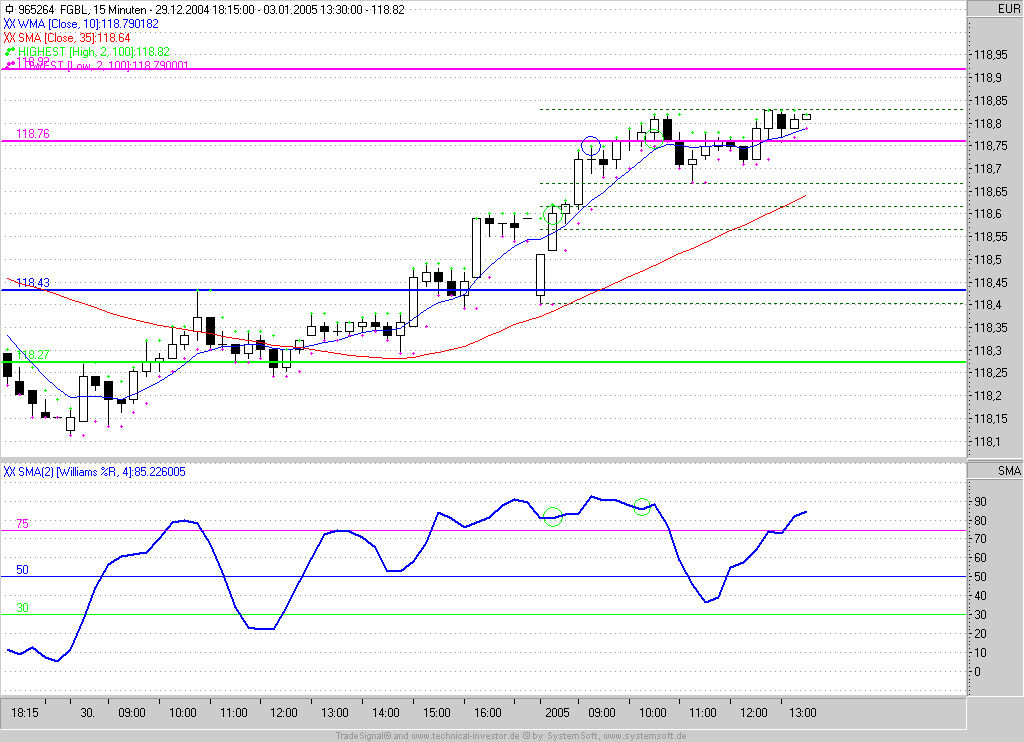Click the green circle marker near 87 on the Williams %R curve
The width and height of the screenshot is (1024, 742).
coord(642,507)
